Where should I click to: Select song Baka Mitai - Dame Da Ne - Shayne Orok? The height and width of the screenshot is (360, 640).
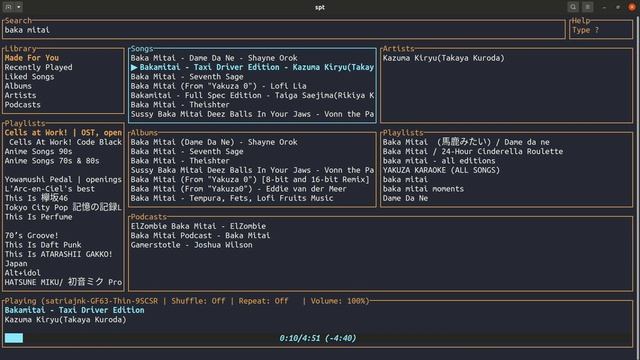click(x=214, y=58)
